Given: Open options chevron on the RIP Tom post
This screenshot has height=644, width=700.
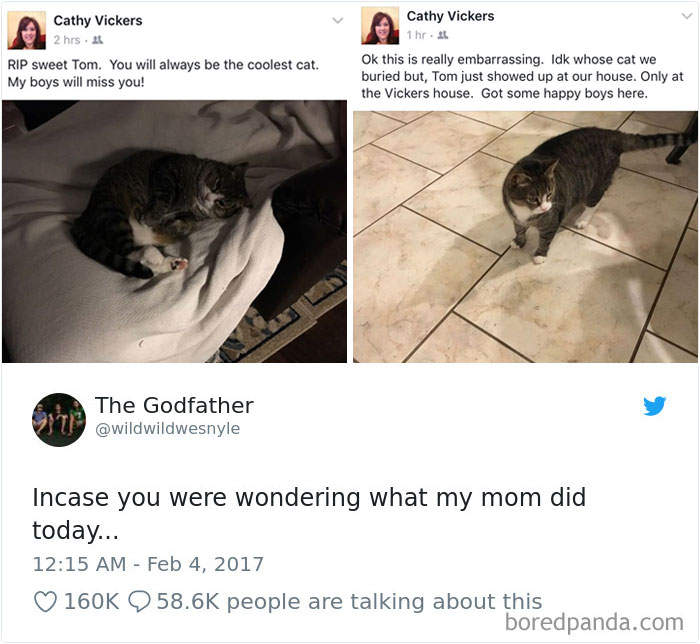Looking at the screenshot, I should point(337,19).
